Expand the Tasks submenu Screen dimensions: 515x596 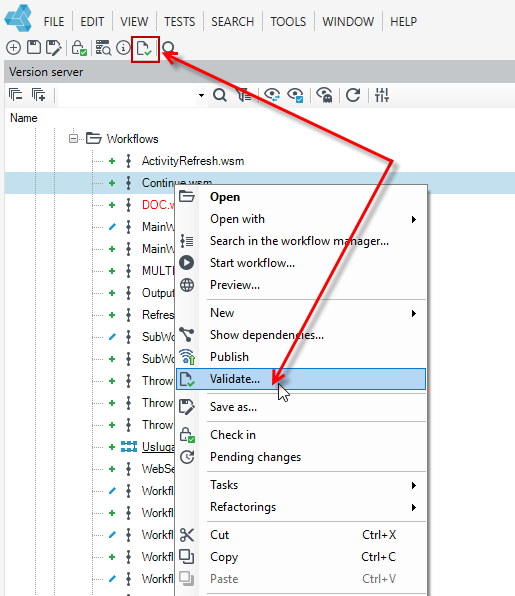[x=301, y=485]
